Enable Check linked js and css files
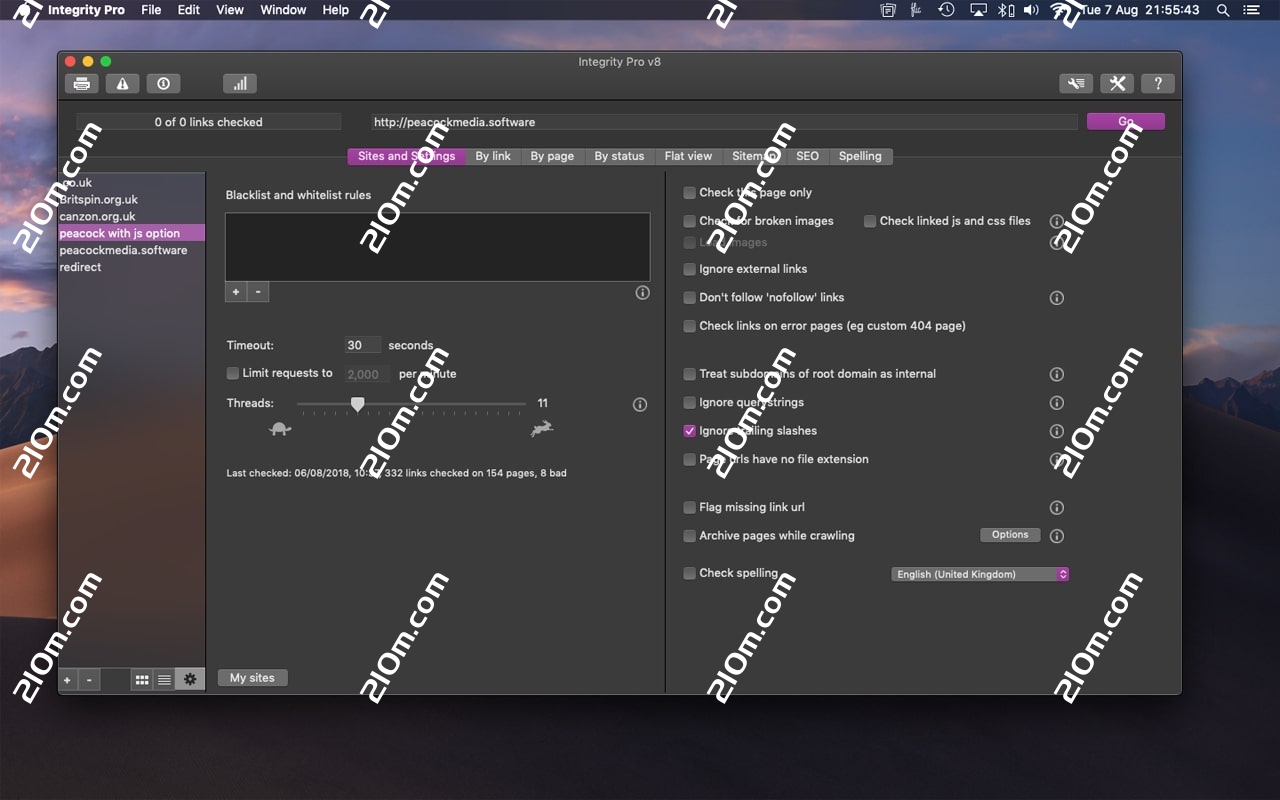This screenshot has height=800, width=1280. coord(870,221)
